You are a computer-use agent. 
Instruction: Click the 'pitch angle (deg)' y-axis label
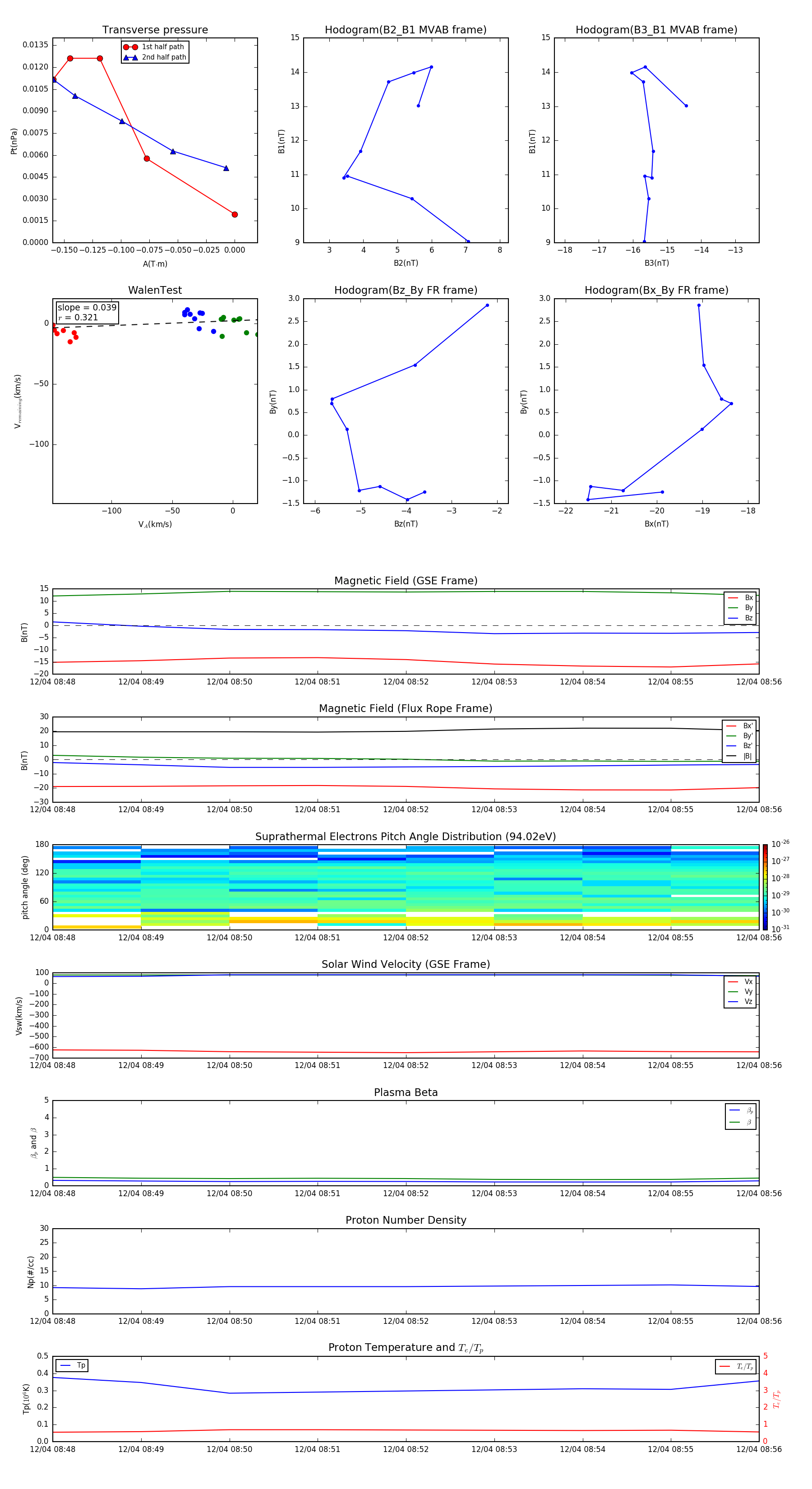tap(25, 887)
